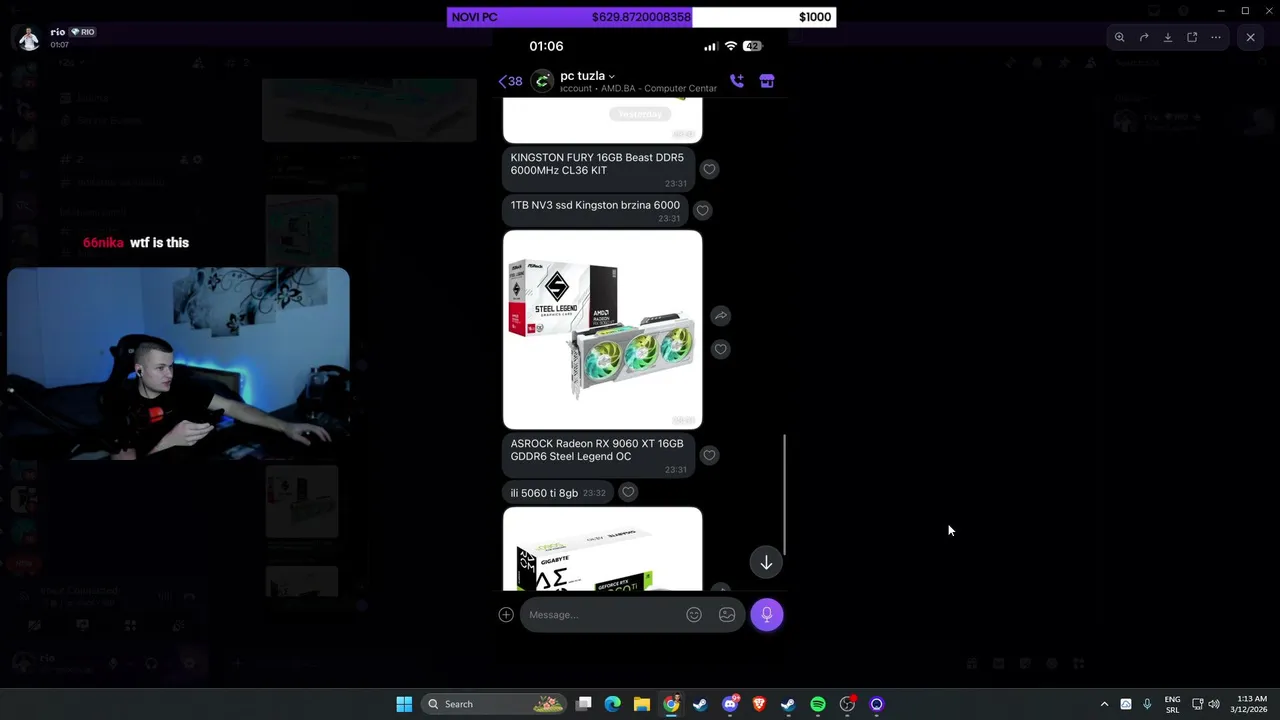Viewport: 1280px width, 720px height.
Task: Like the ASROCK Radeon RX 9060 XT message
Action: coord(709,455)
